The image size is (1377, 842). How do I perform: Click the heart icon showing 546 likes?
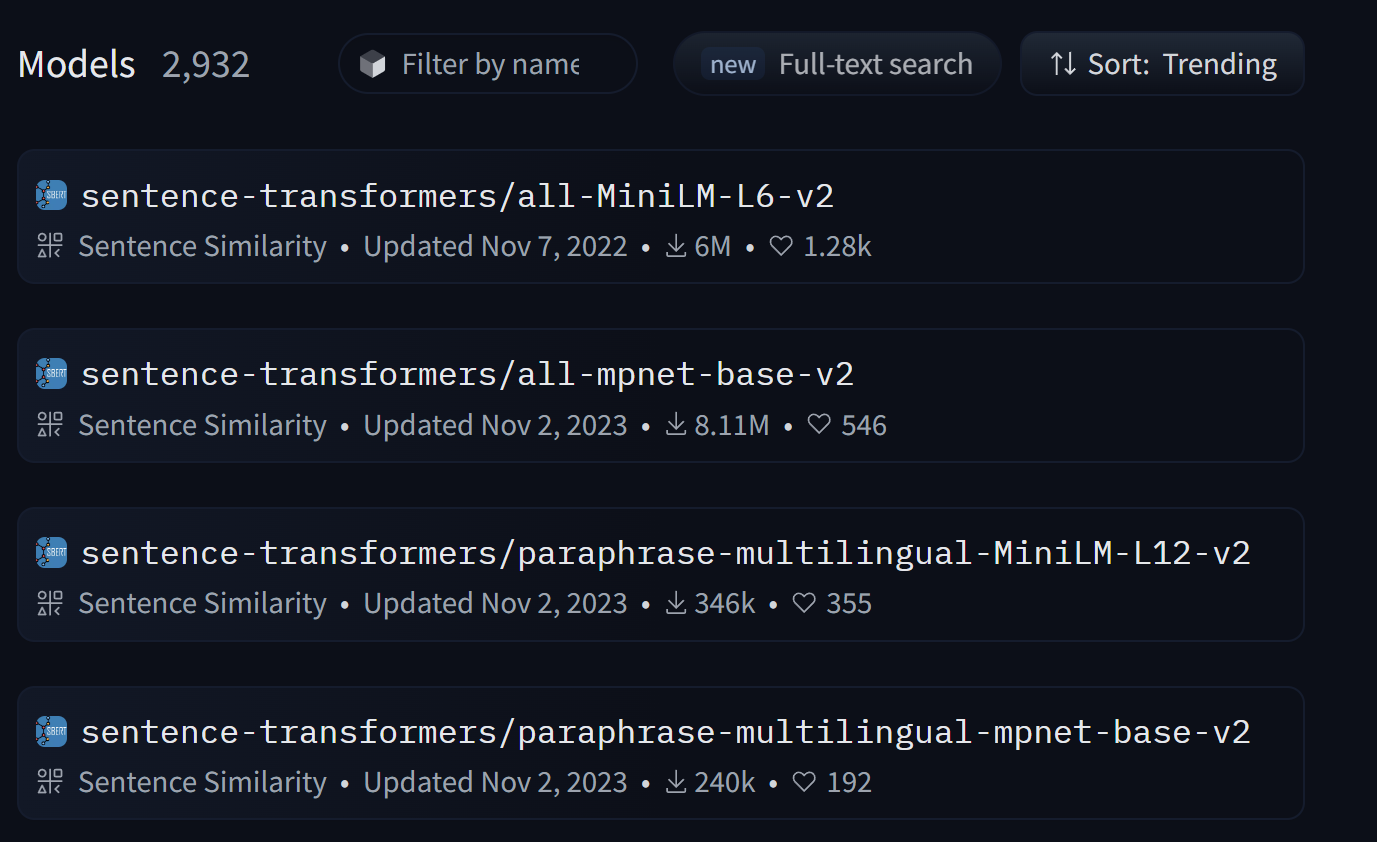tap(819, 425)
